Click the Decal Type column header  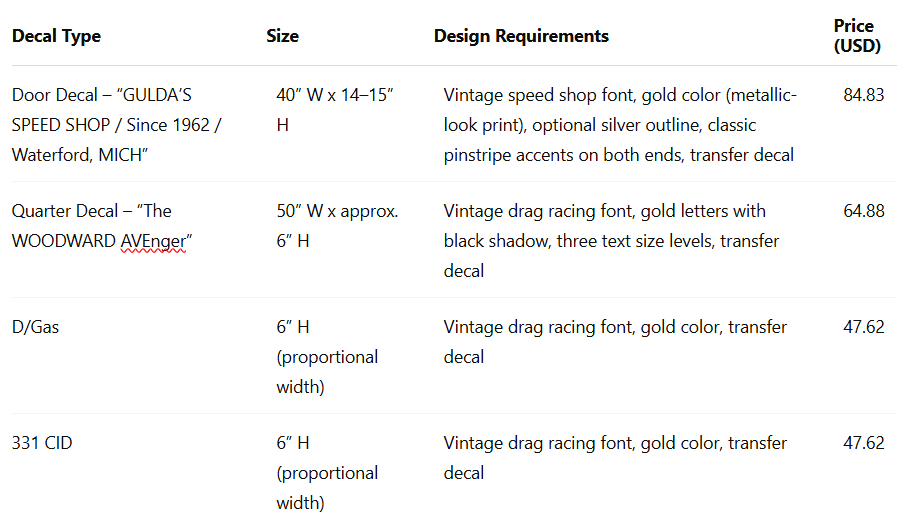[x=56, y=36]
